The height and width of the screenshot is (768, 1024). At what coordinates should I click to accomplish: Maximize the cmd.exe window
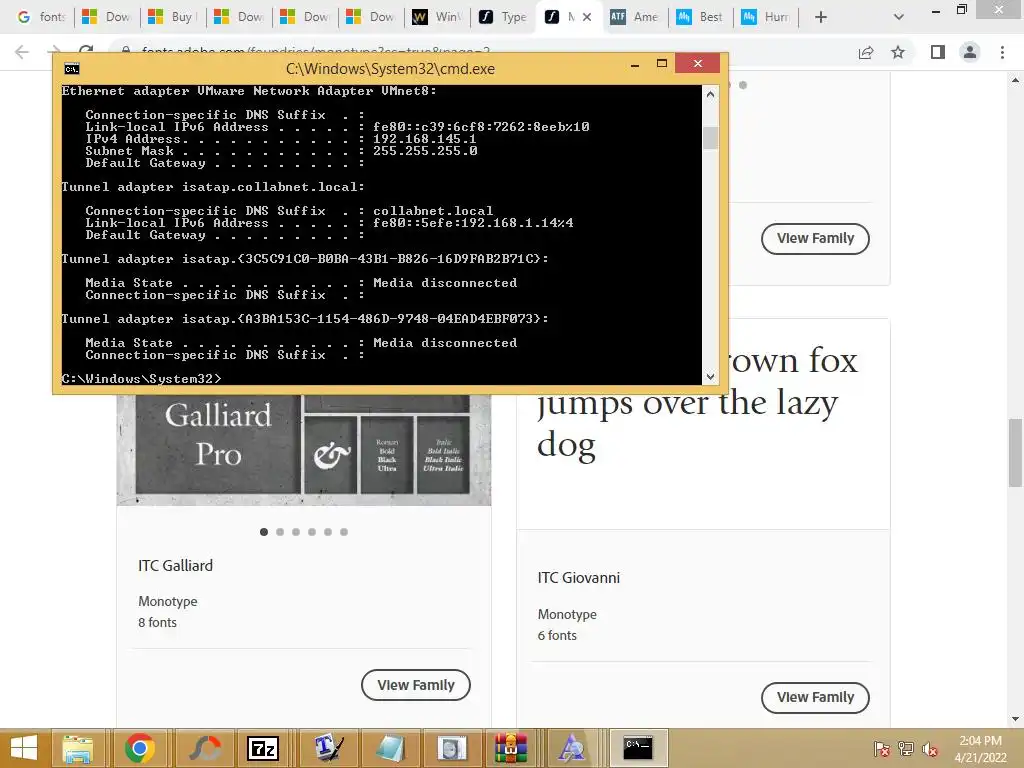coord(662,63)
